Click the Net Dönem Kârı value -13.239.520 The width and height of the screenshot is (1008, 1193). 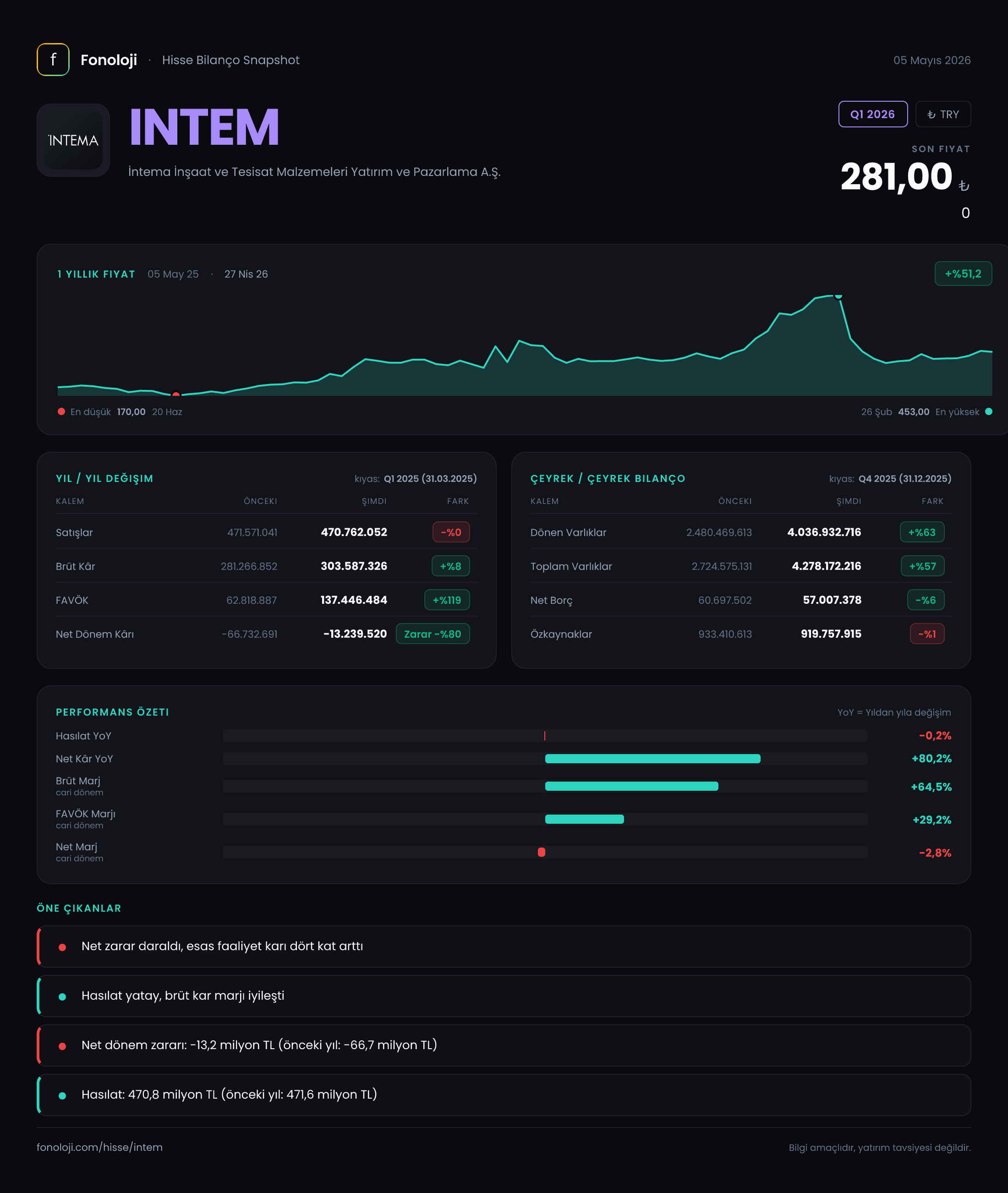coord(355,634)
